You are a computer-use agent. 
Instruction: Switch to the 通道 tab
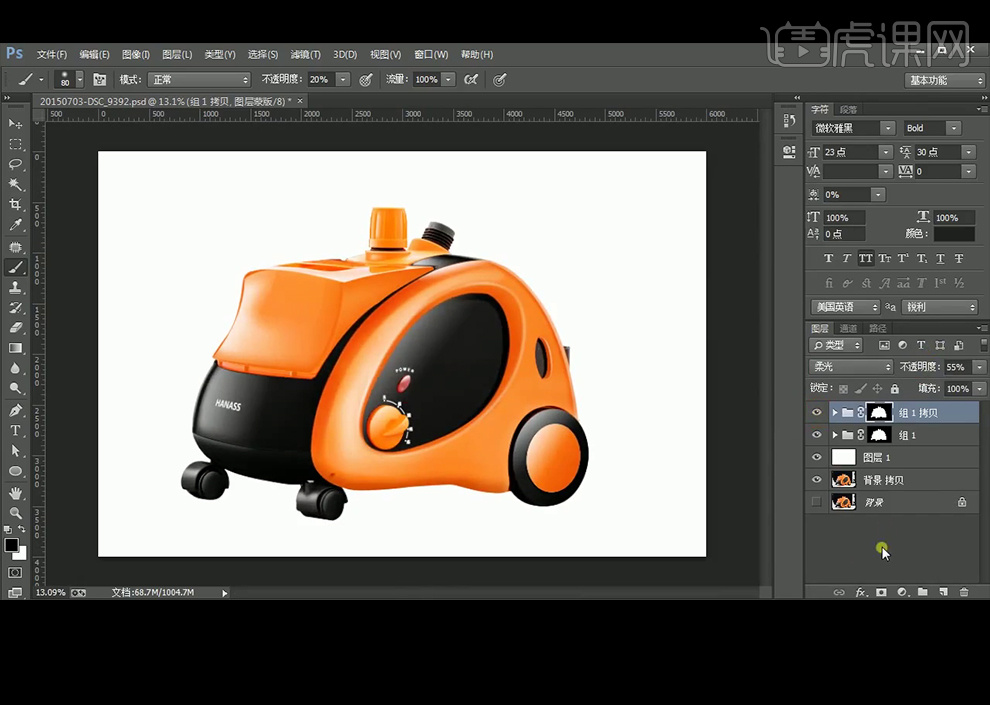click(848, 328)
